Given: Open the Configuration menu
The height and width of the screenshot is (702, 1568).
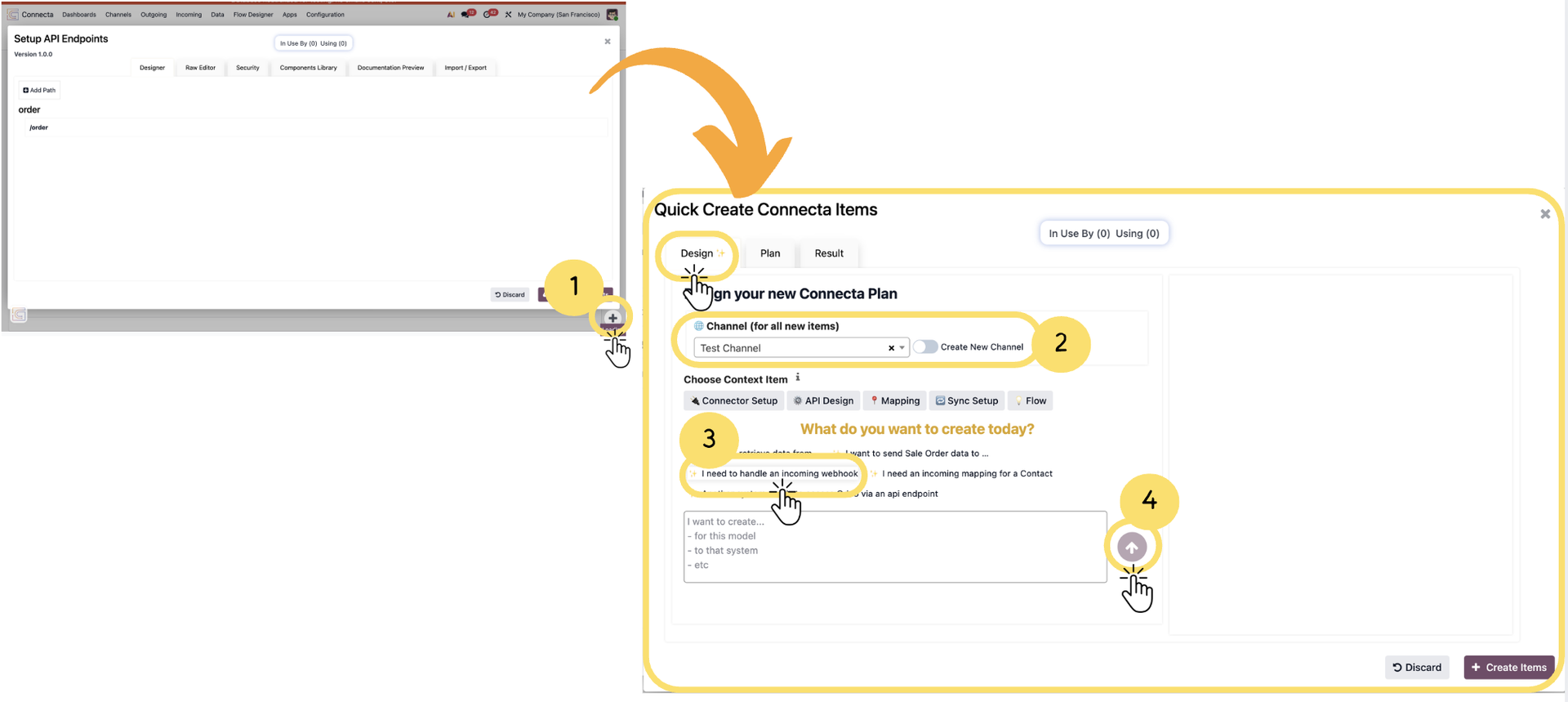Looking at the screenshot, I should pyautogui.click(x=325, y=14).
